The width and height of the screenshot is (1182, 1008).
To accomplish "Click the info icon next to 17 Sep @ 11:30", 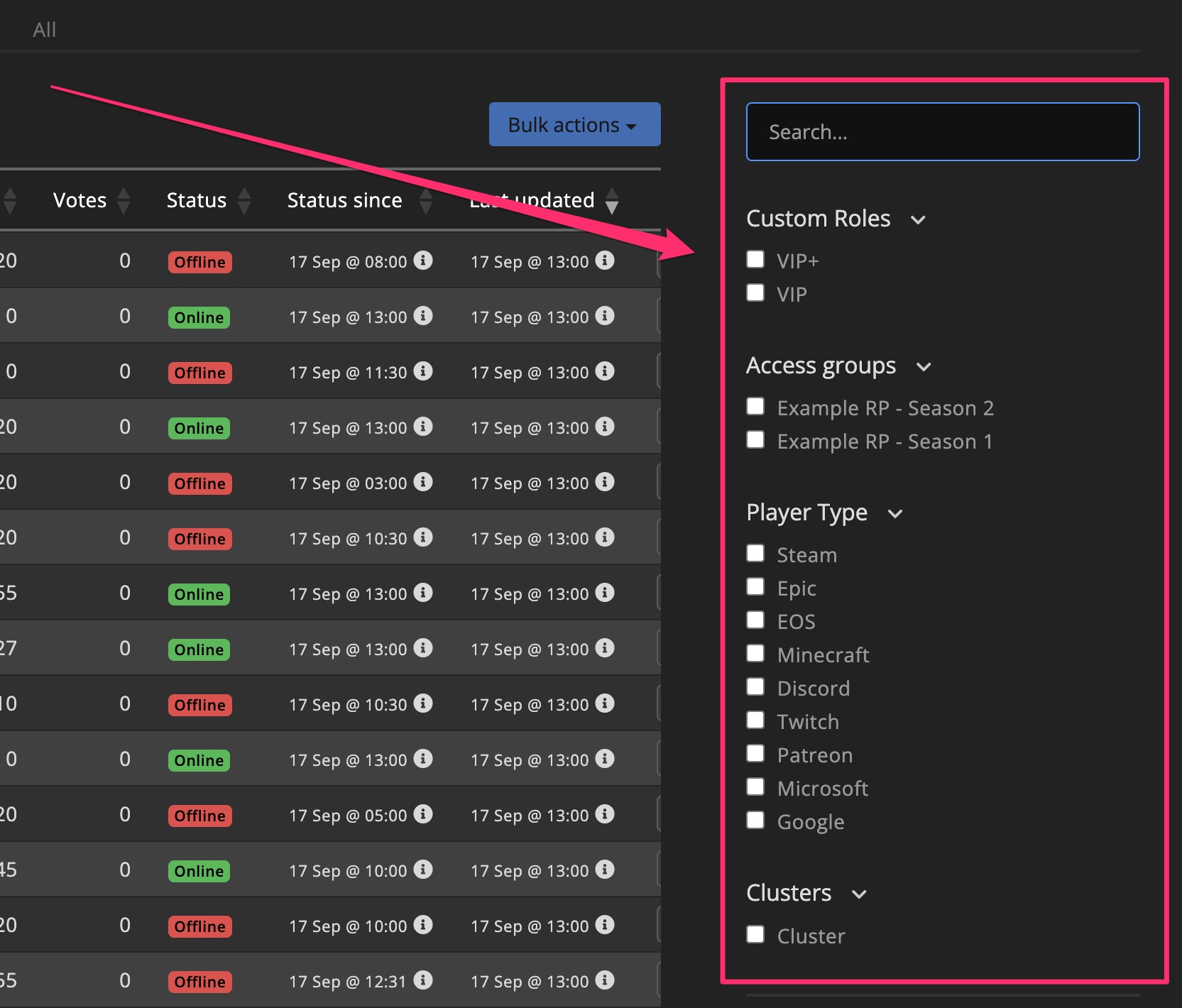I will click(425, 372).
